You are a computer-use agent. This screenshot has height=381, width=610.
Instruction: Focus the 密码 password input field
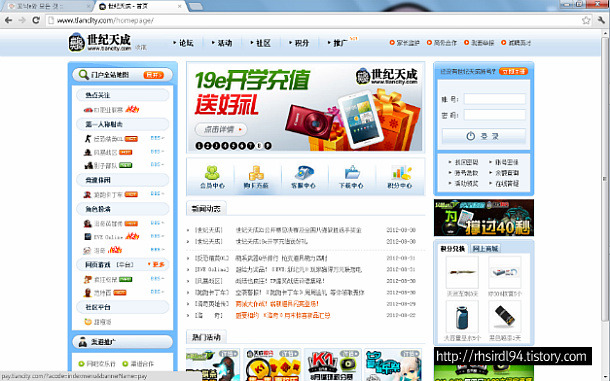494,114
